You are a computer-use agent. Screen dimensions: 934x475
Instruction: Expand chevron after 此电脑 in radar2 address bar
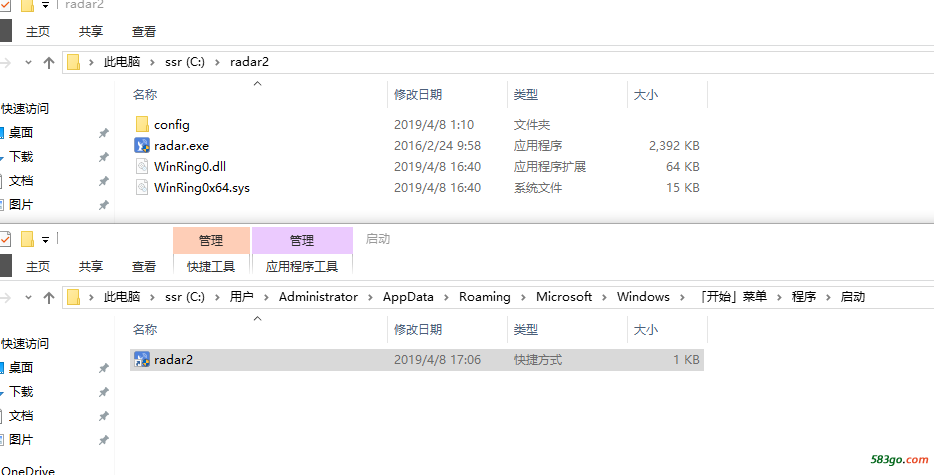(152, 62)
